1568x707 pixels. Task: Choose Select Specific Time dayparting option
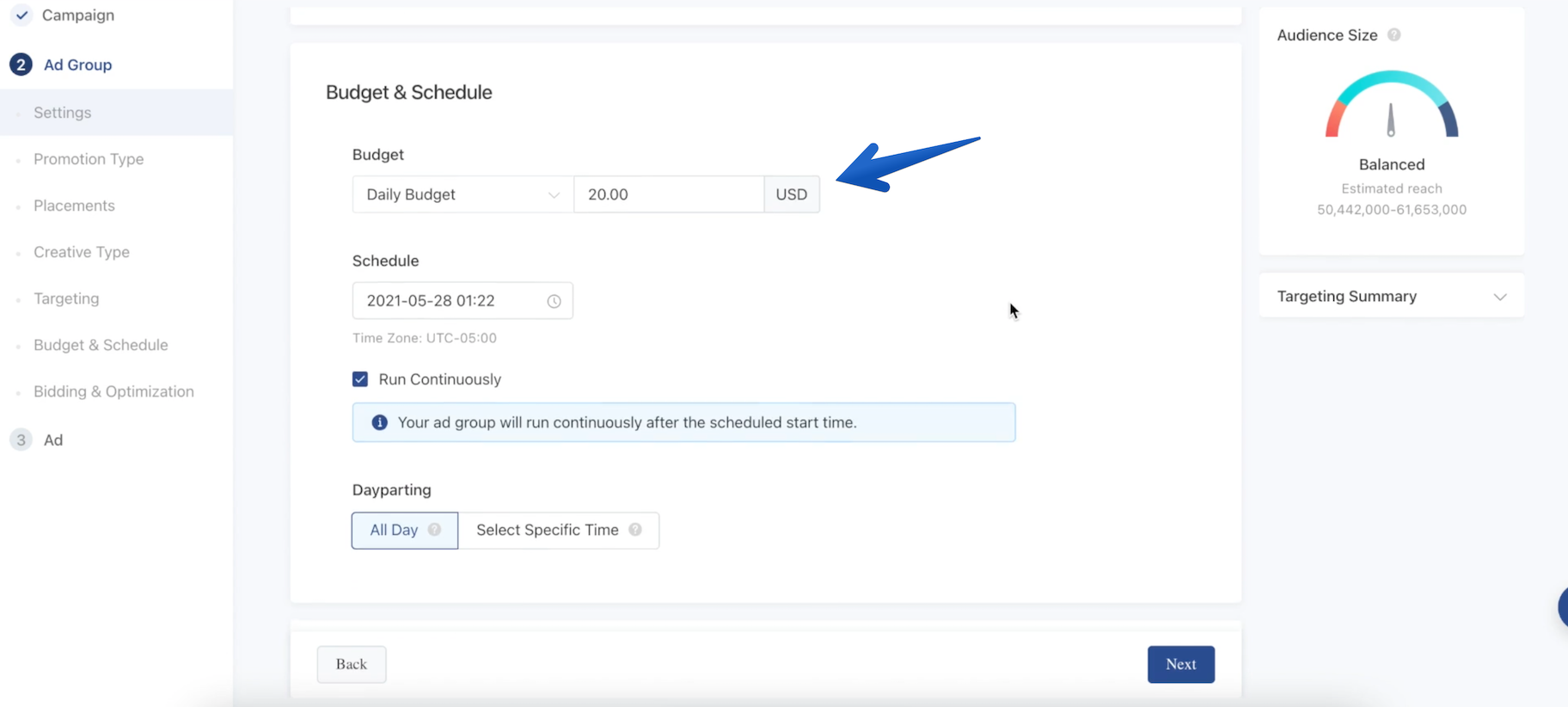pyautogui.click(x=548, y=531)
